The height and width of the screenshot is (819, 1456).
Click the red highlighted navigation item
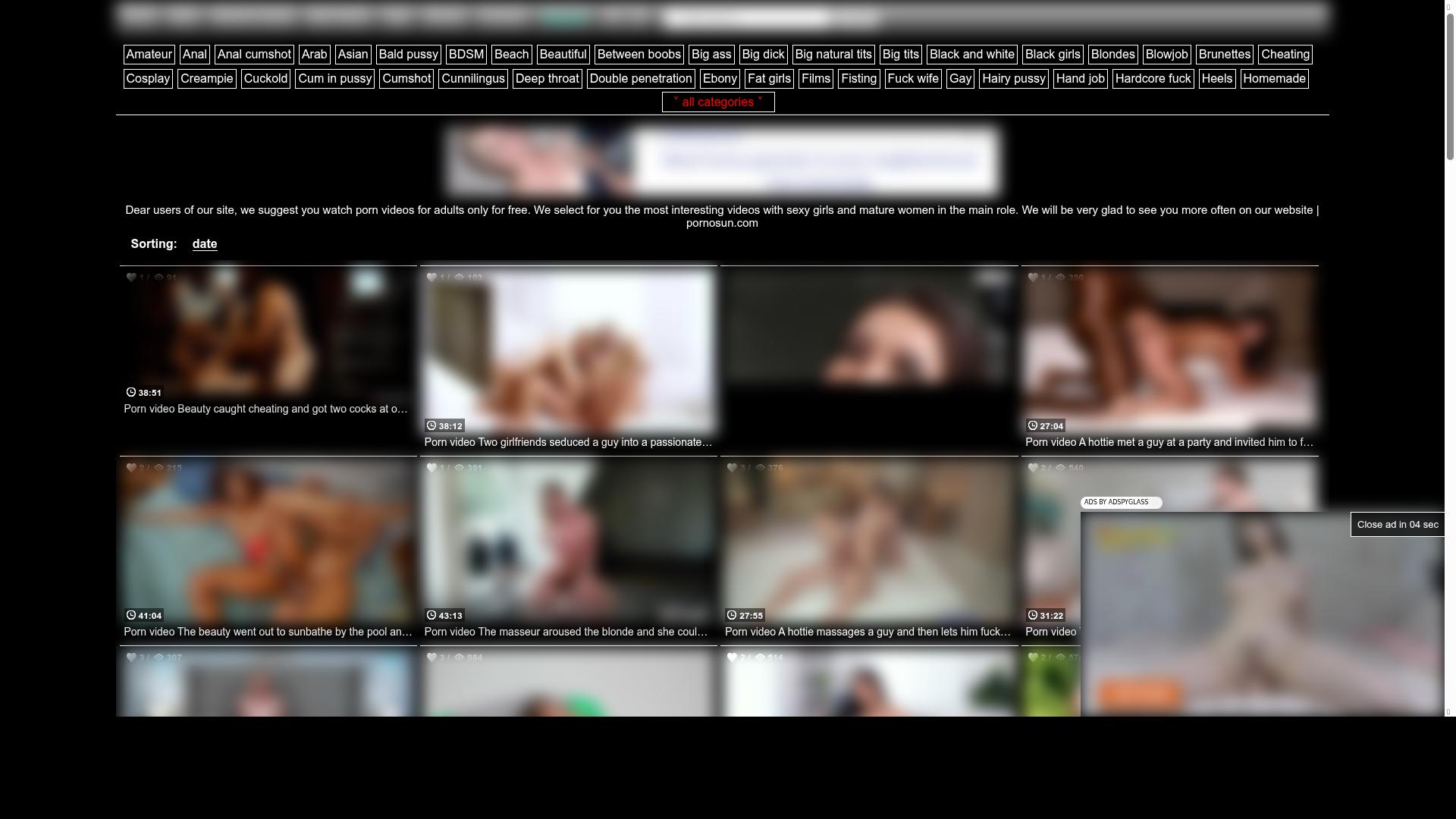pyautogui.click(x=564, y=15)
